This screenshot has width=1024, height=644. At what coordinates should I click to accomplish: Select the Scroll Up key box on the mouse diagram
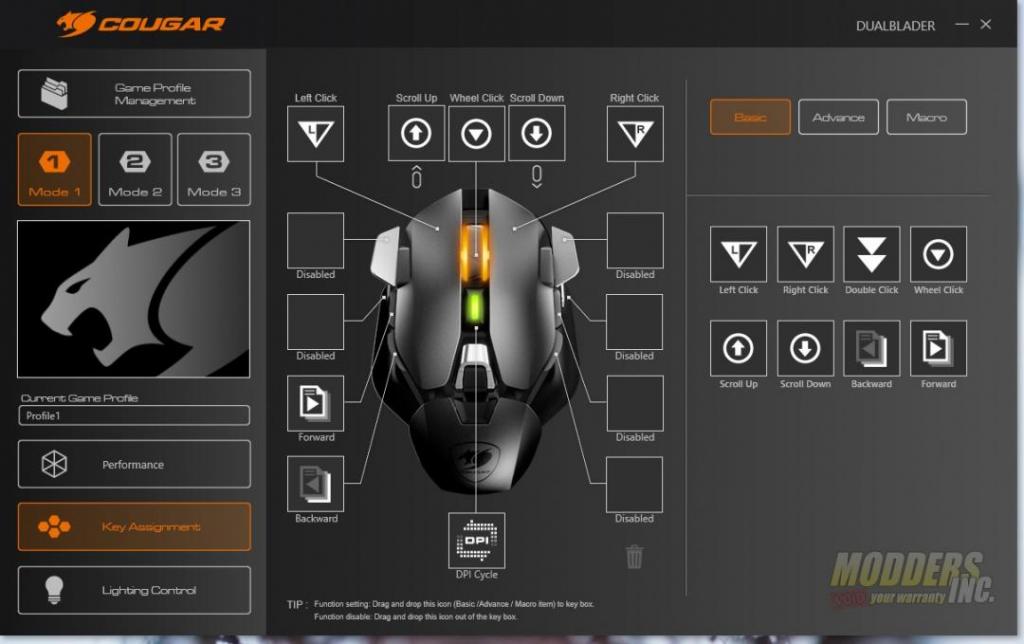coord(416,133)
